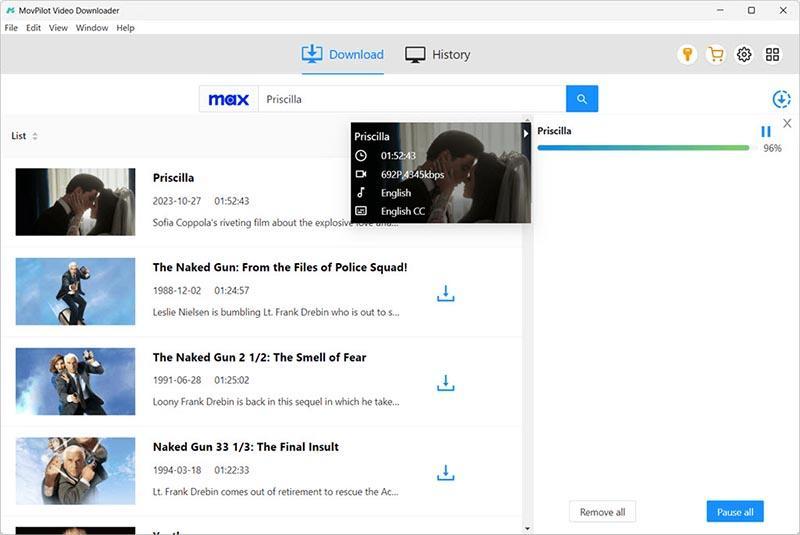Click the date 2023-10-27

[x=177, y=201]
